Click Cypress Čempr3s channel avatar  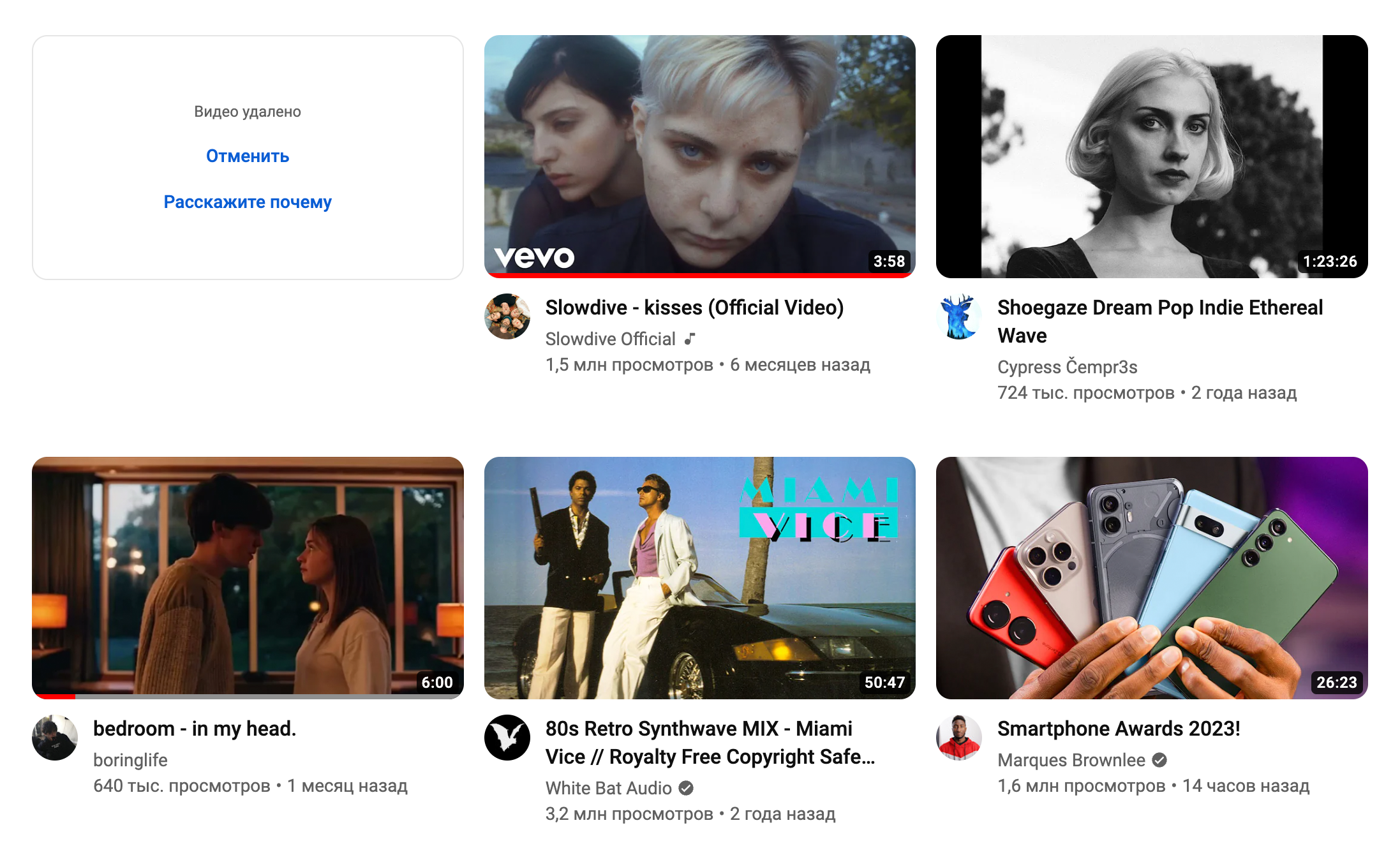[959, 316]
